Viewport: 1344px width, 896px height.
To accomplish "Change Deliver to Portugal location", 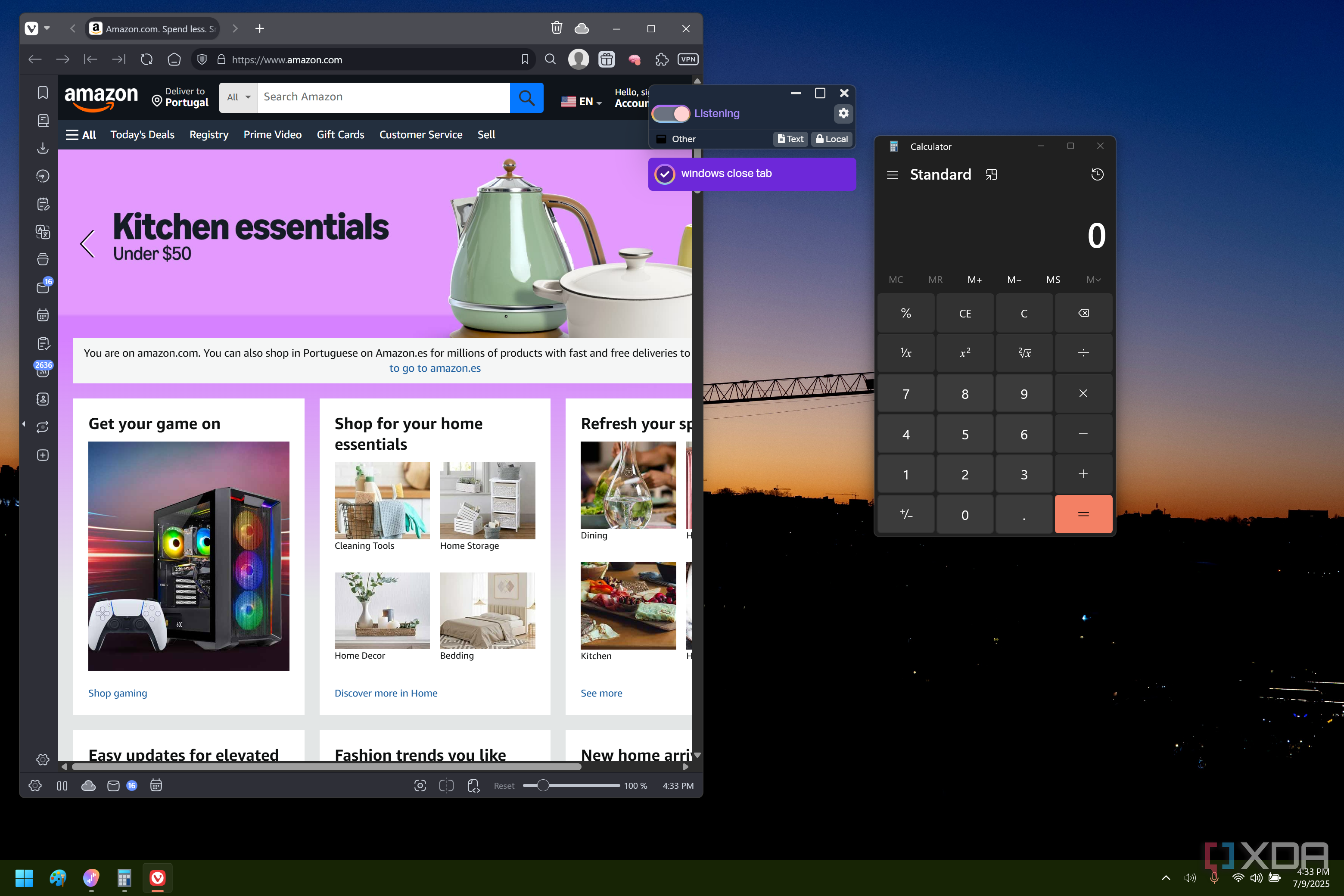I will (180, 97).
